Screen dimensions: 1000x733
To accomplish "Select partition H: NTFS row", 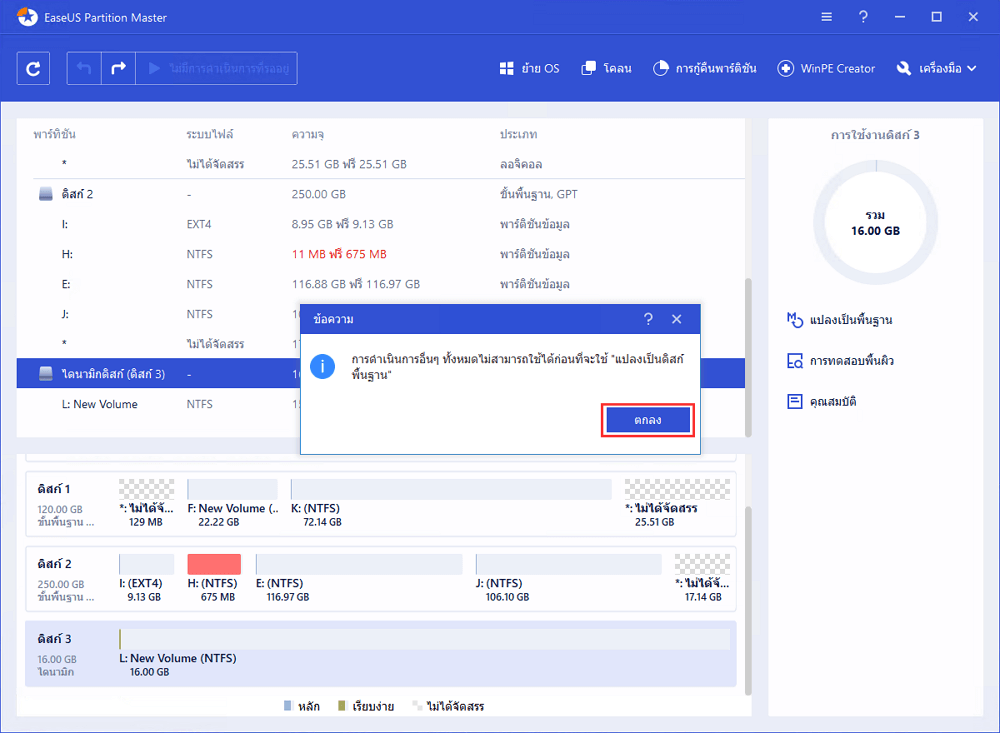I will [x=381, y=254].
